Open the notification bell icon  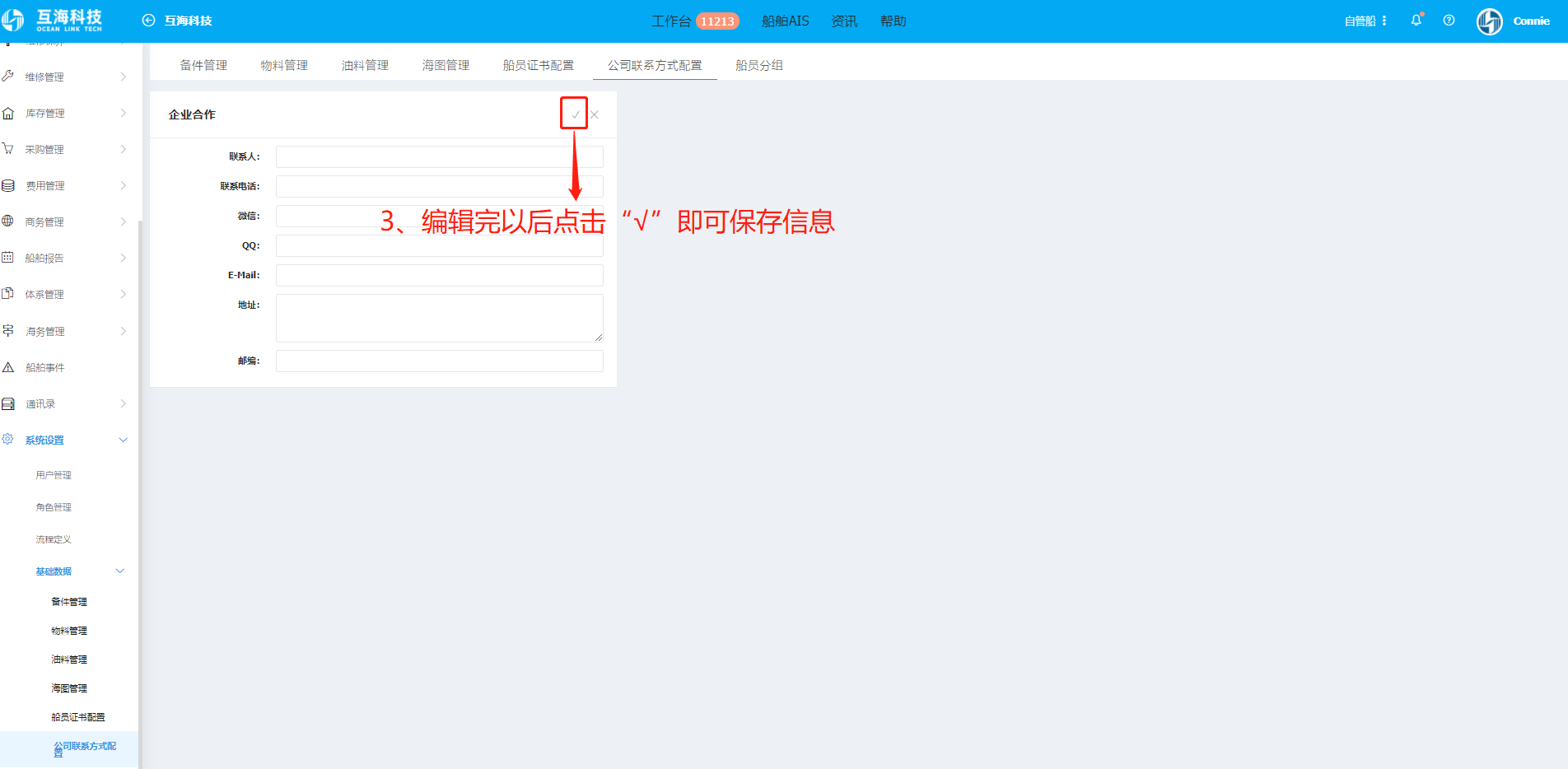(1416, 21)
